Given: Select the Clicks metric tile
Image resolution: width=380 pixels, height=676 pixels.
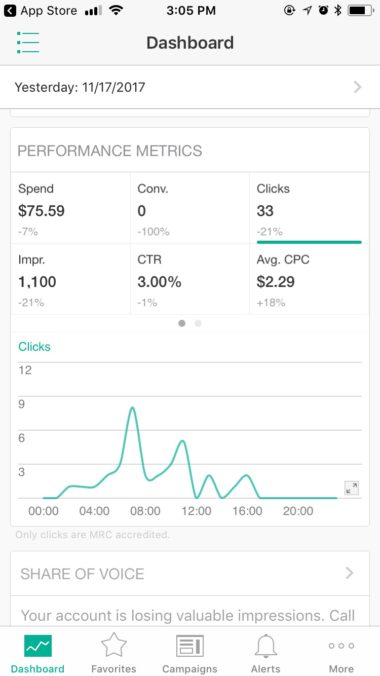Looking at the screenshot, I should pyautogui.click(x=309, y=208).
